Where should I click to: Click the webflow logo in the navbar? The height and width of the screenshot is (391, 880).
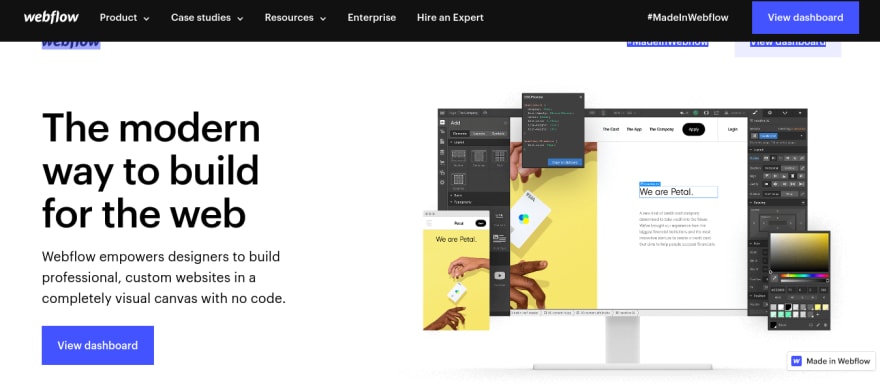click(51, 17)
